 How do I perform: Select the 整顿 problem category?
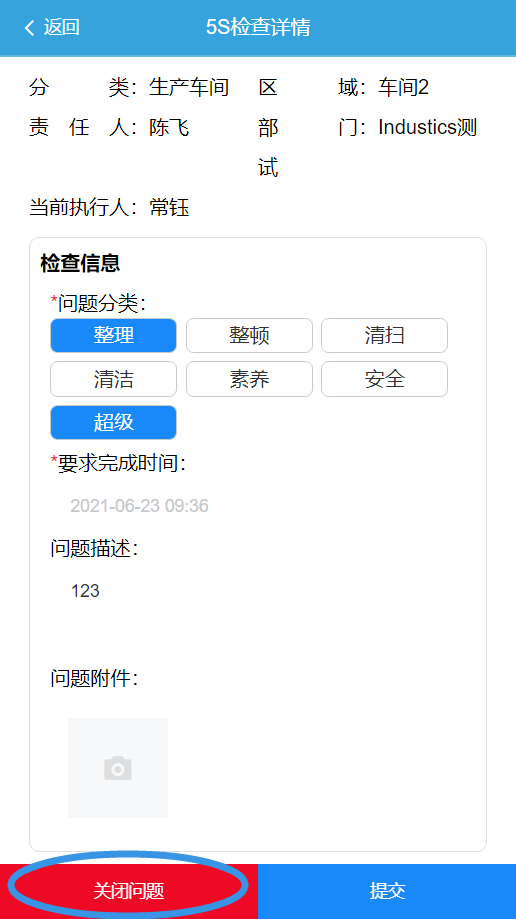click(249, 336)
